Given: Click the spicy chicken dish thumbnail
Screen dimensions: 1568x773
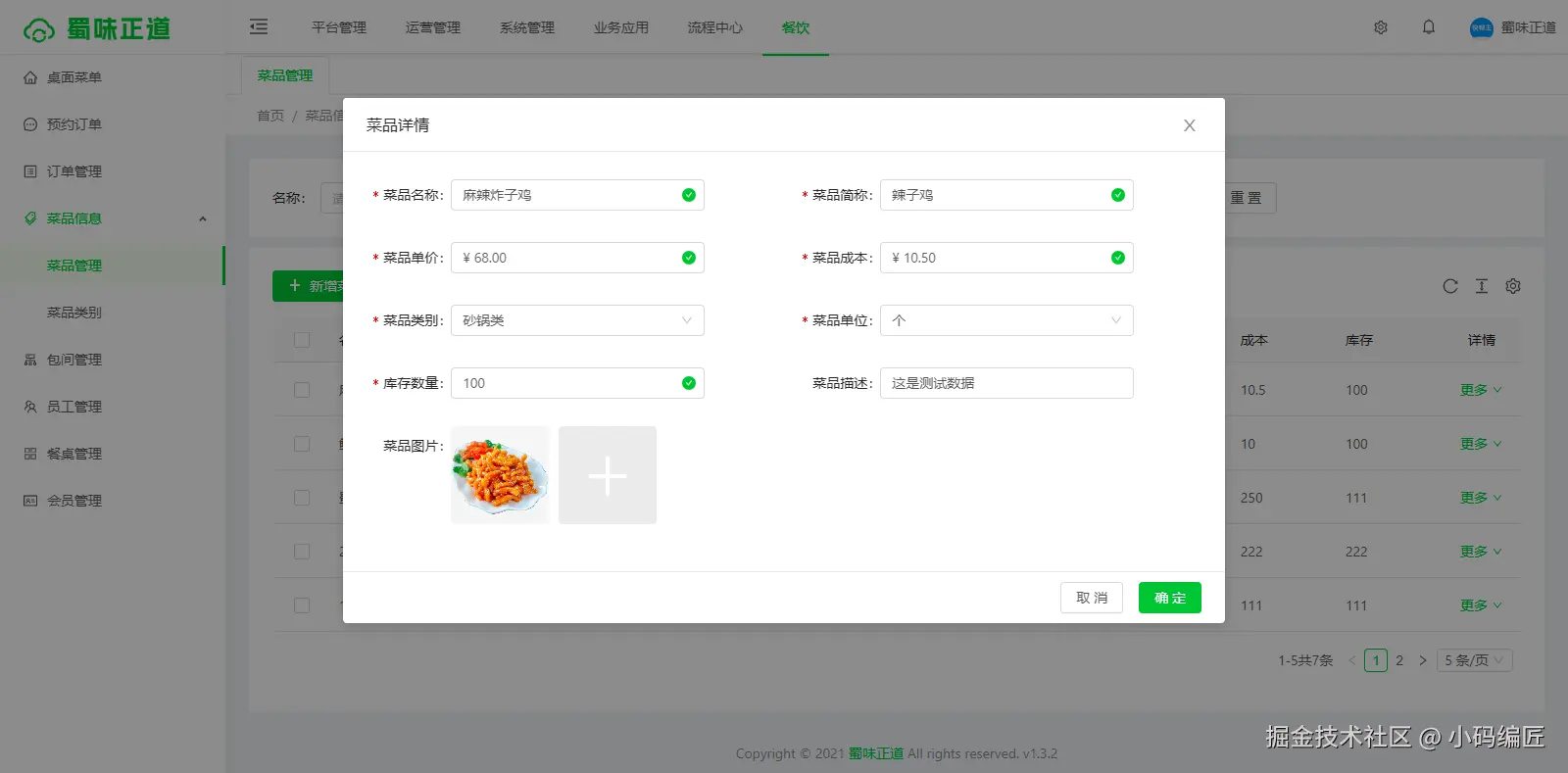Looking at the screenshot, I should (x=500, y=475).
